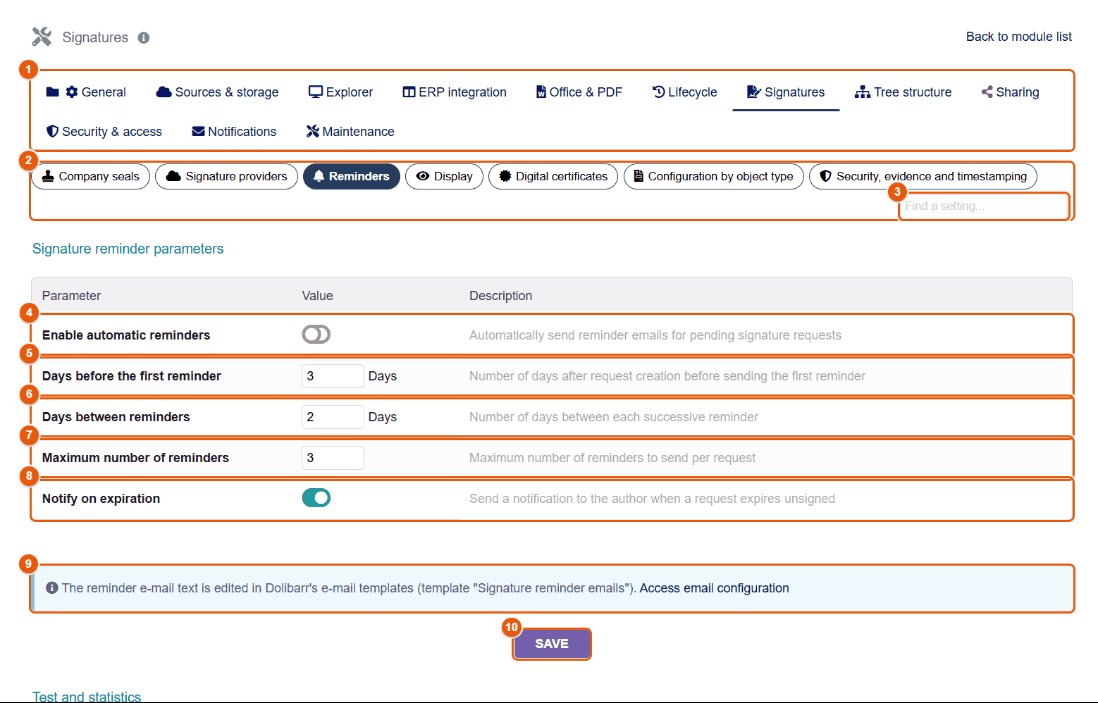Image resolution: width=1098 pixels, height=703 pixels.
Task: Go to Security, evidence and timestamping tab
Action: (923, 176)
